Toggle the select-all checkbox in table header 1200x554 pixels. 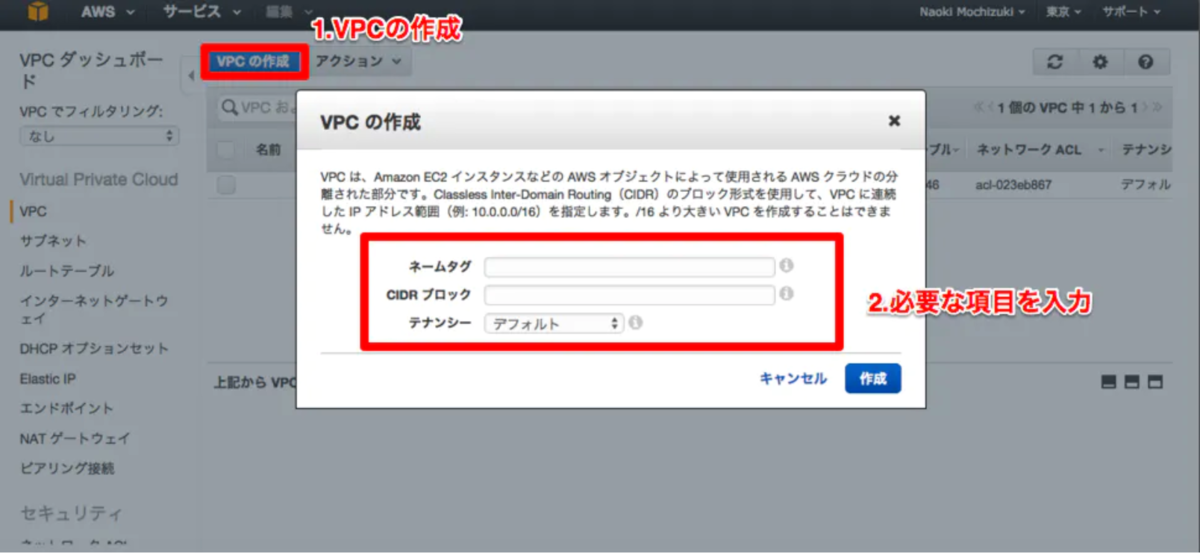226,150
